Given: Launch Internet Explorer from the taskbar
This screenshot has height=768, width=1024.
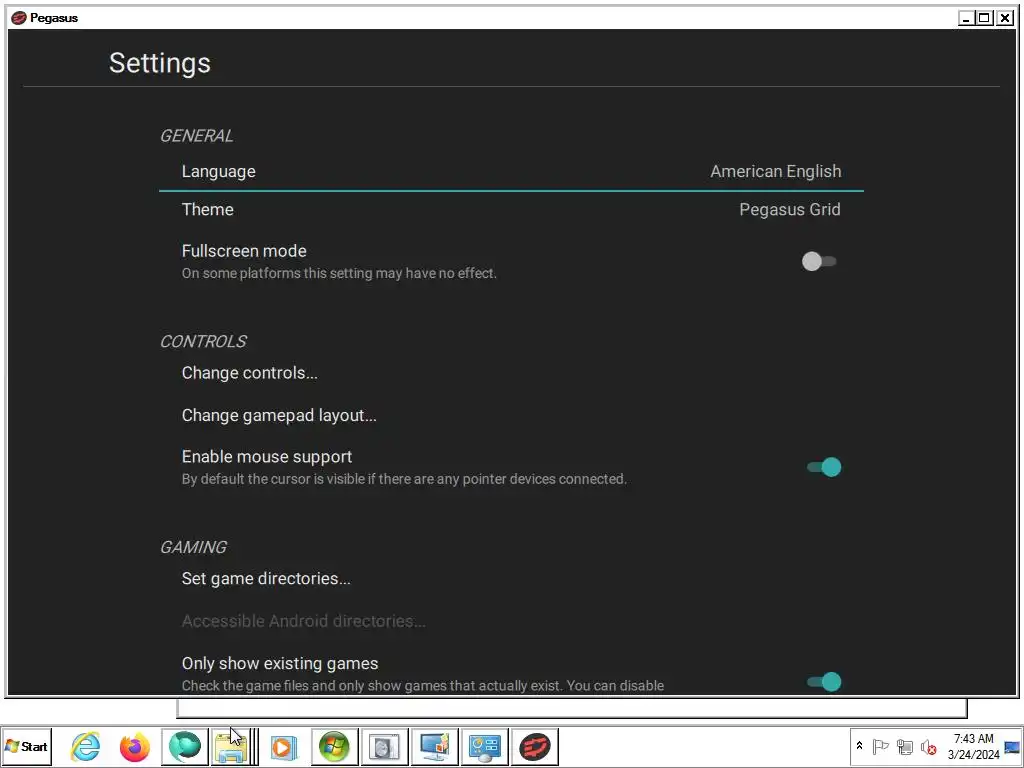Looking at the screenshot, I should point(86,746).
